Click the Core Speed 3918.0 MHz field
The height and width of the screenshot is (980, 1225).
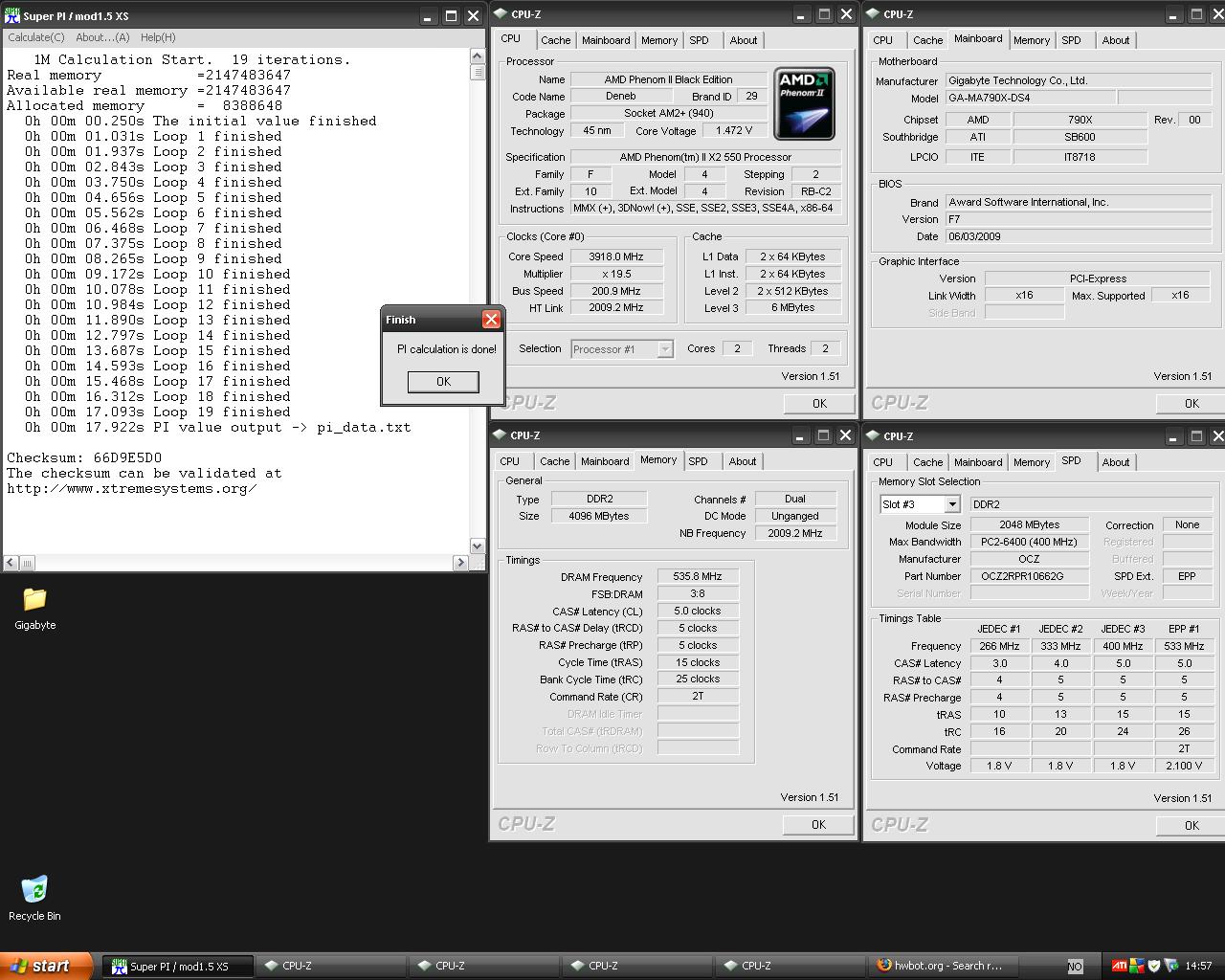[616, 256]
